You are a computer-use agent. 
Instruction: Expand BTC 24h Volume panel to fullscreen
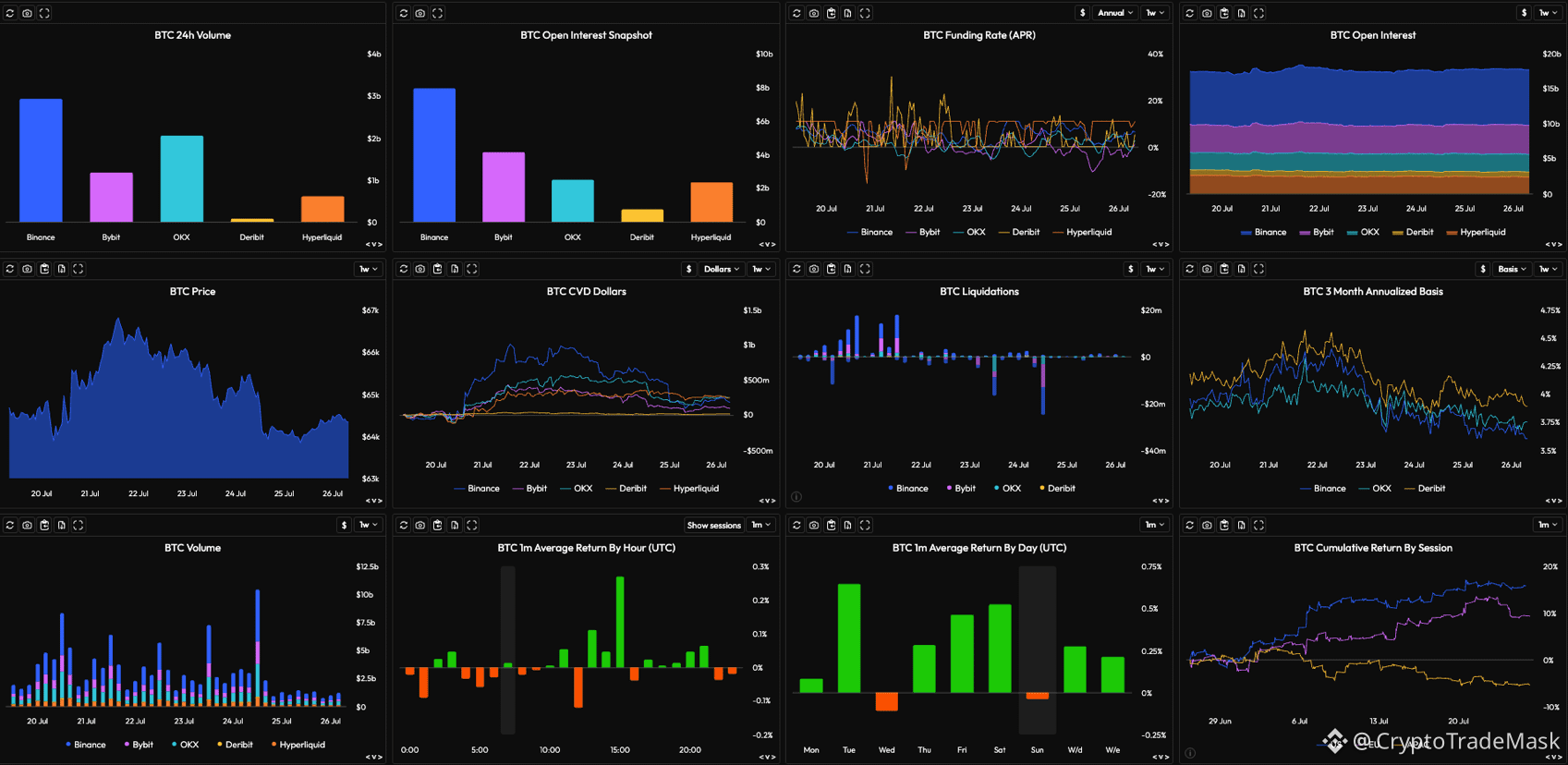(44, 13)
